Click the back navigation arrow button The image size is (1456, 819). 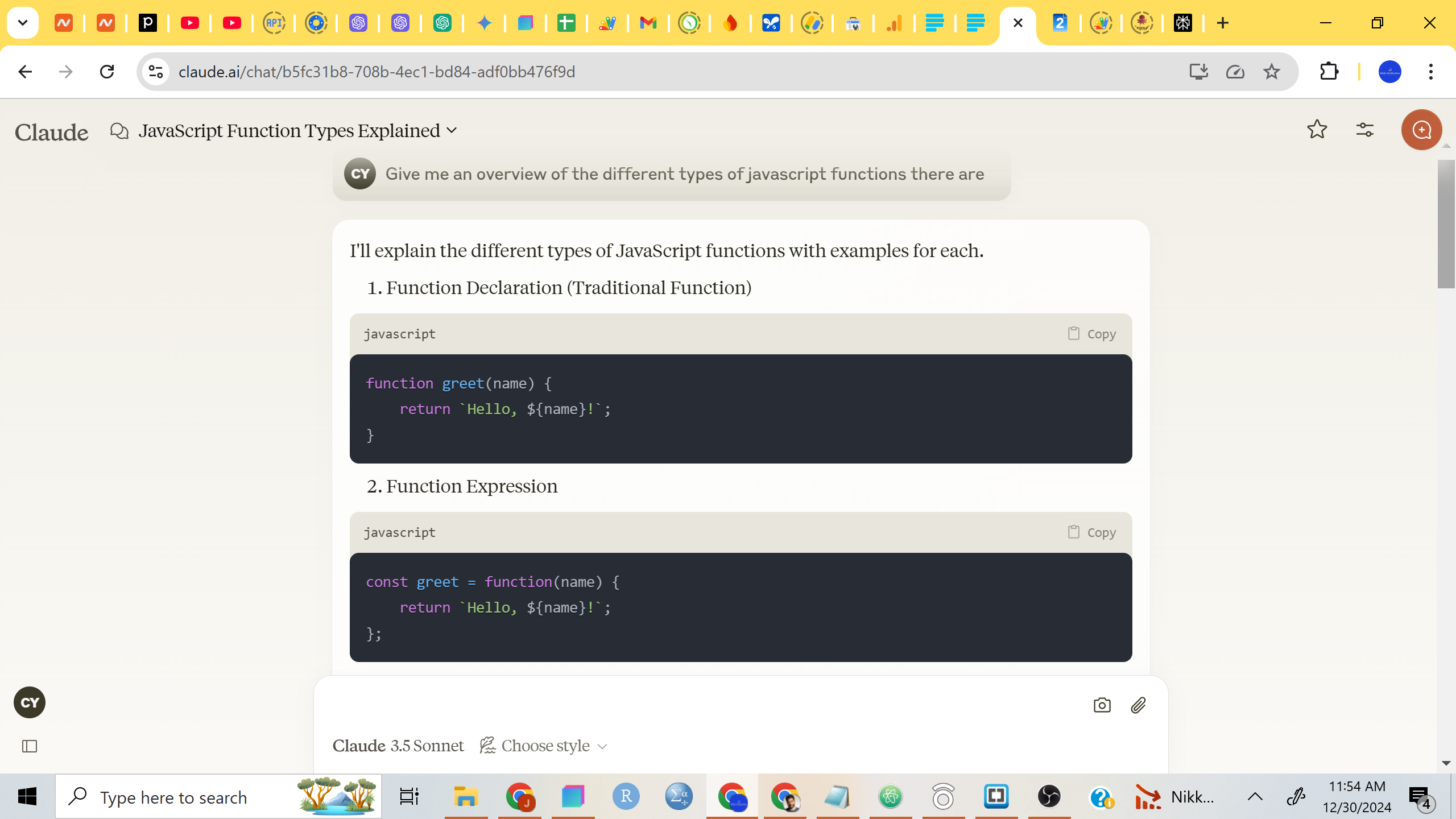coord(24,71)
